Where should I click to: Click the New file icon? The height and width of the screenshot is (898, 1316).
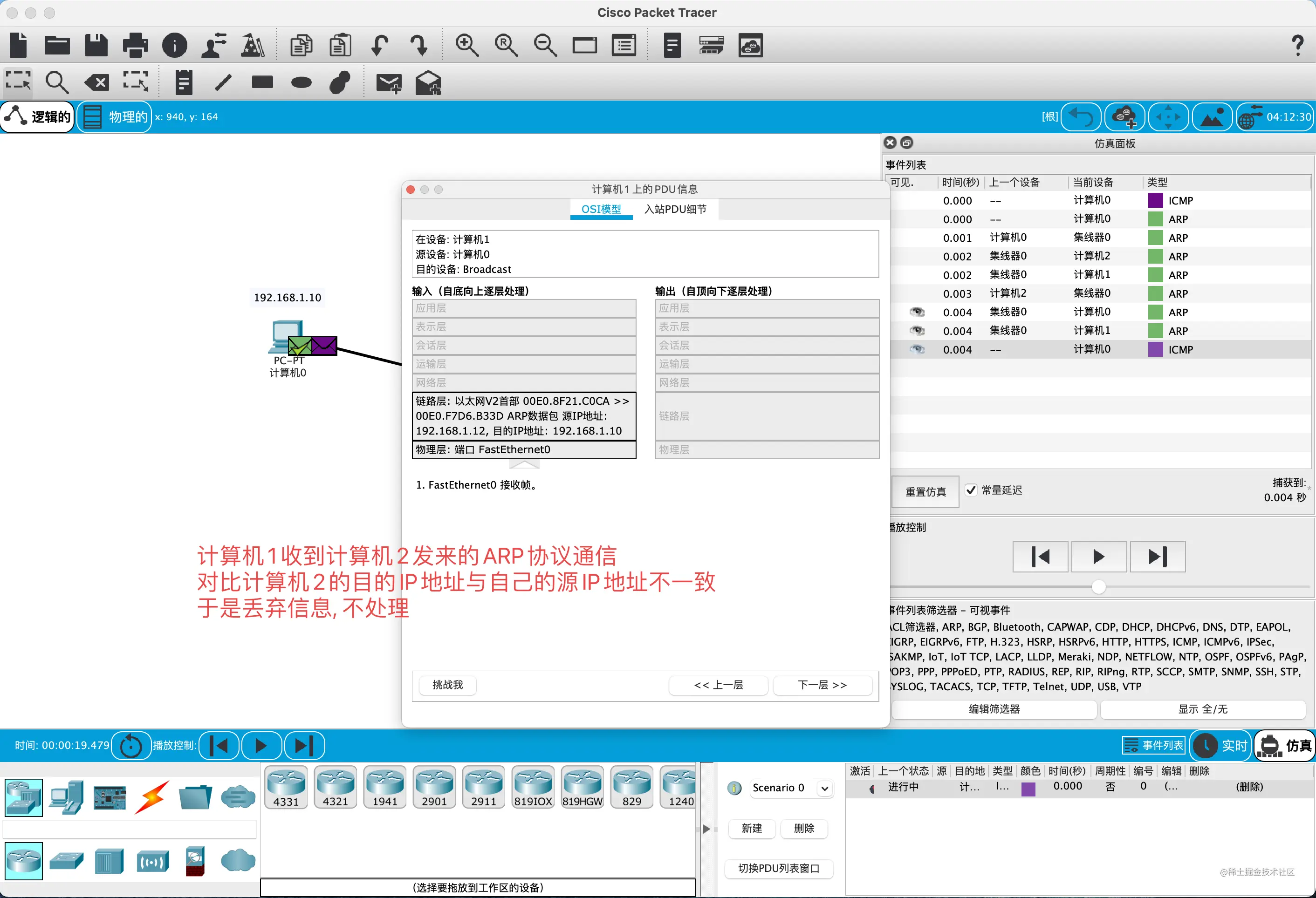pyautogui.click(x=19, y=45)
